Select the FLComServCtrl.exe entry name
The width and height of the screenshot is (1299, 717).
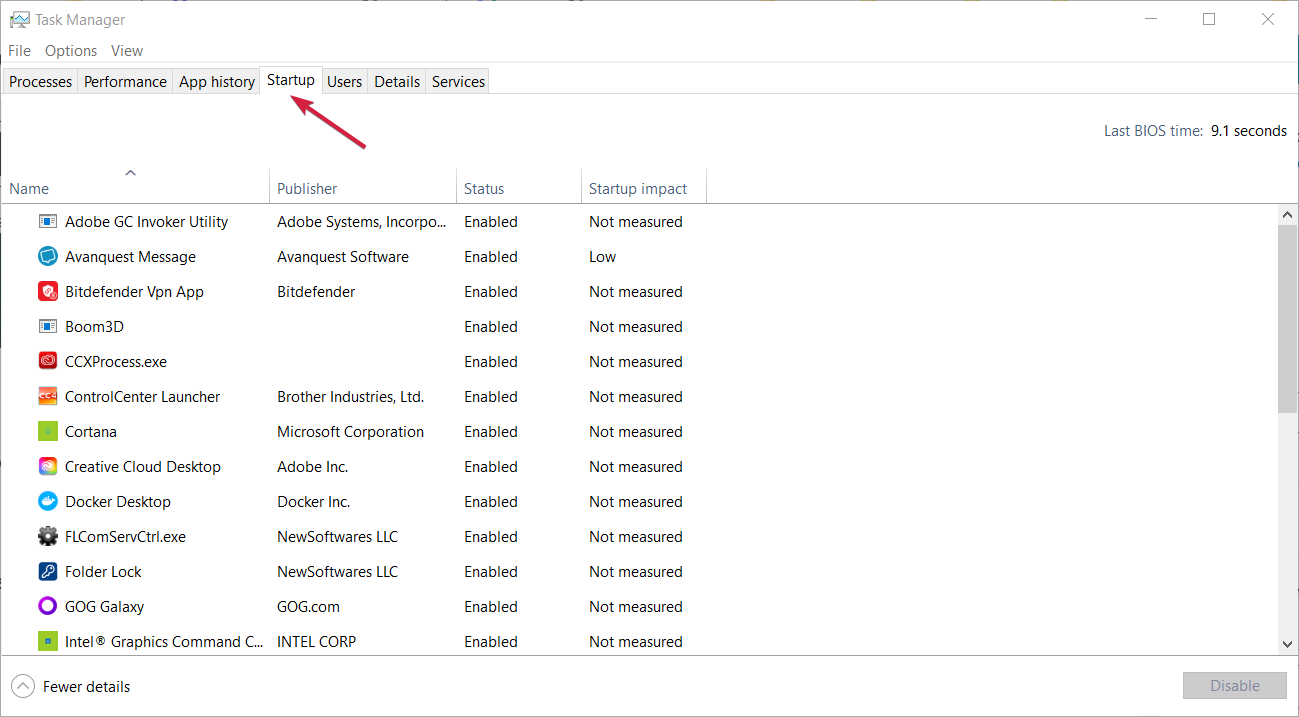[126, 537]
